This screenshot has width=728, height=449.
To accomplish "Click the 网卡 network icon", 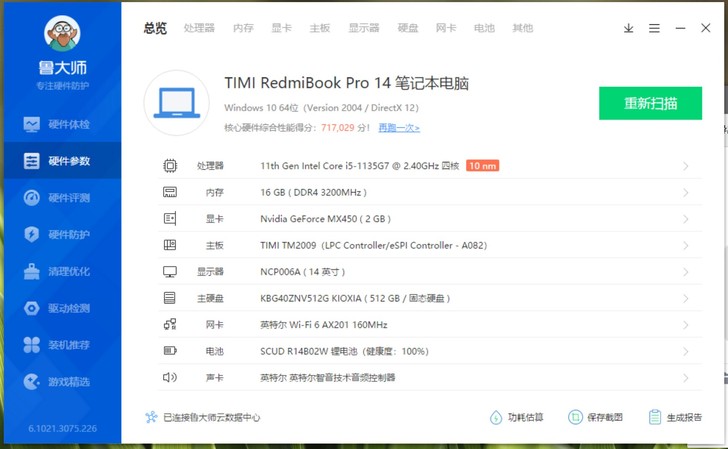I will (170, 324).
